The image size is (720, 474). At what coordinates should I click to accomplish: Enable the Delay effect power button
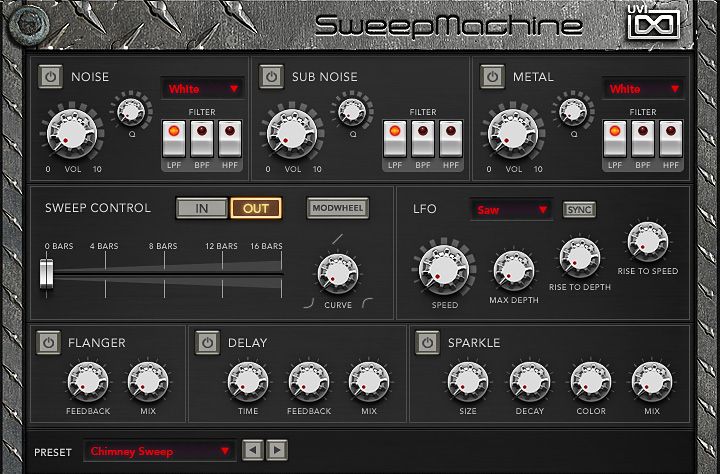tap(206, 342)
